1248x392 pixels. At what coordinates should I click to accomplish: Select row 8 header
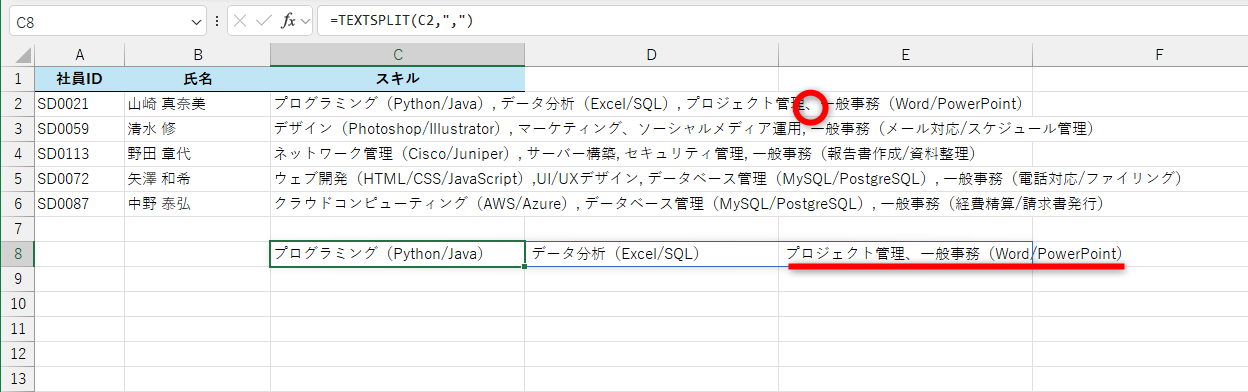[17, 254]
